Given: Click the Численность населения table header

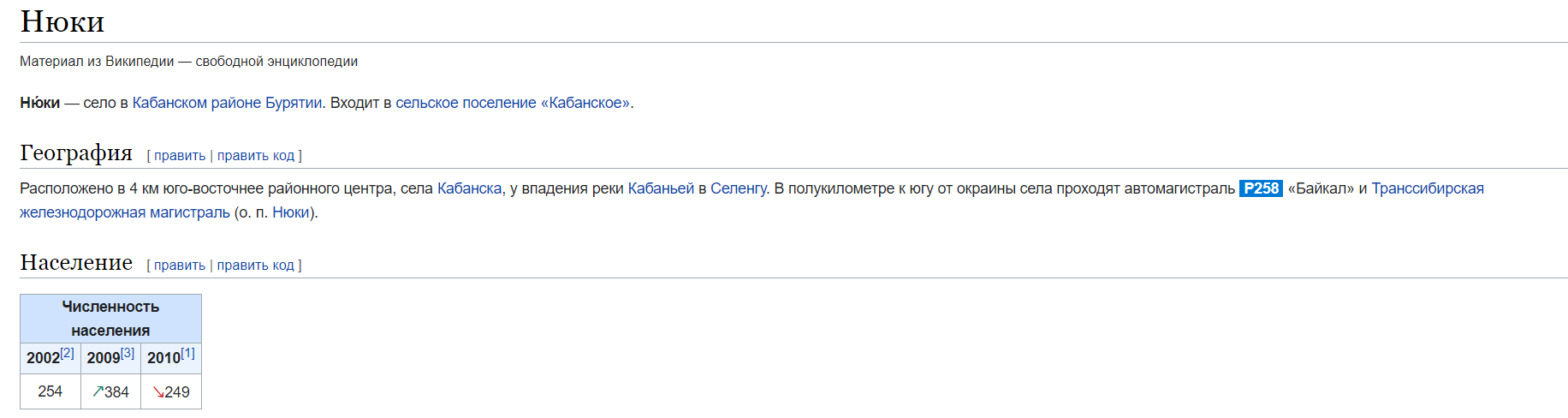Looking at the screenshot, I should click(x=110, y=319).
